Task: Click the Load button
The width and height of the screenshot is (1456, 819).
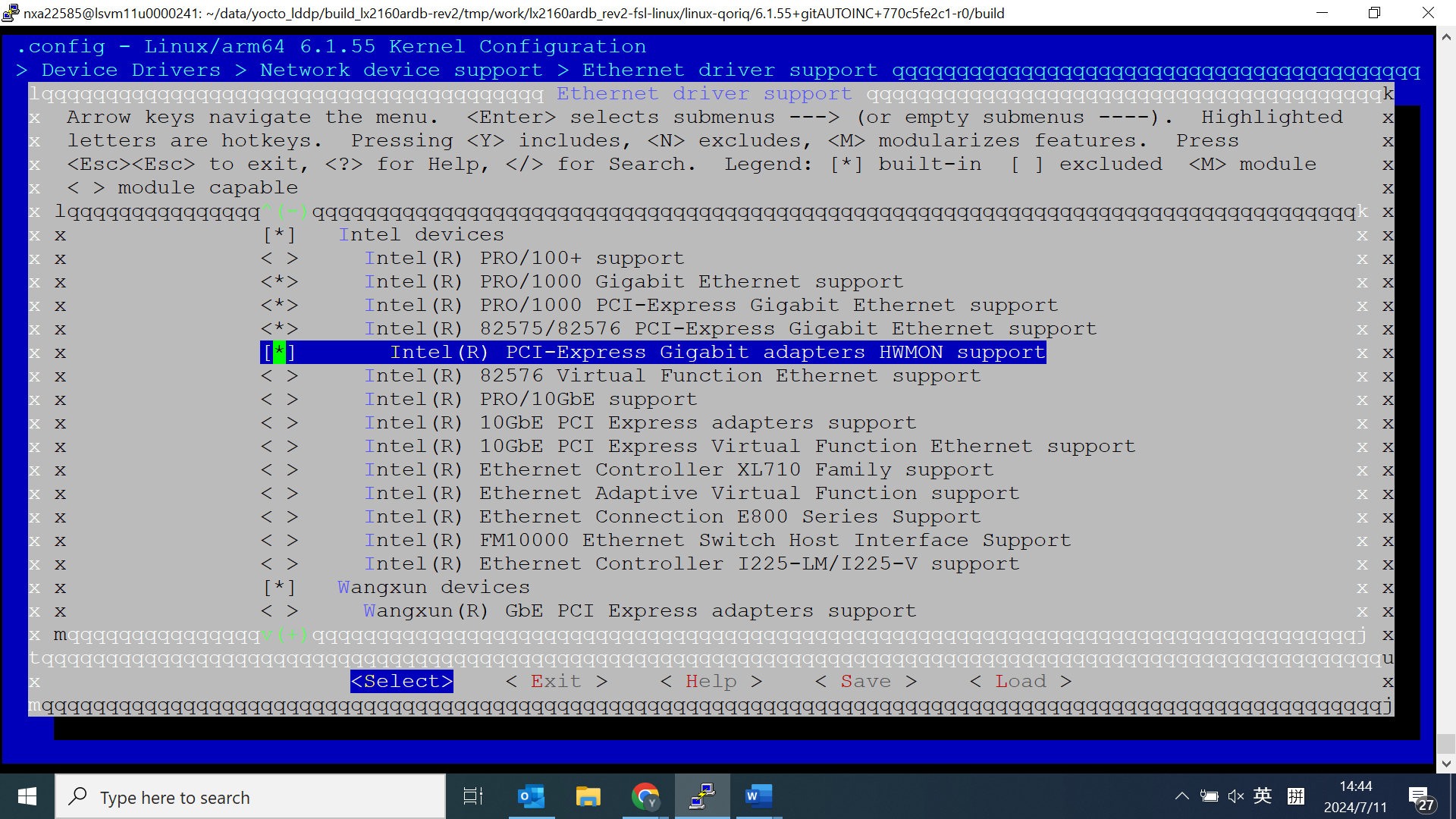Action: [1021, 681]
